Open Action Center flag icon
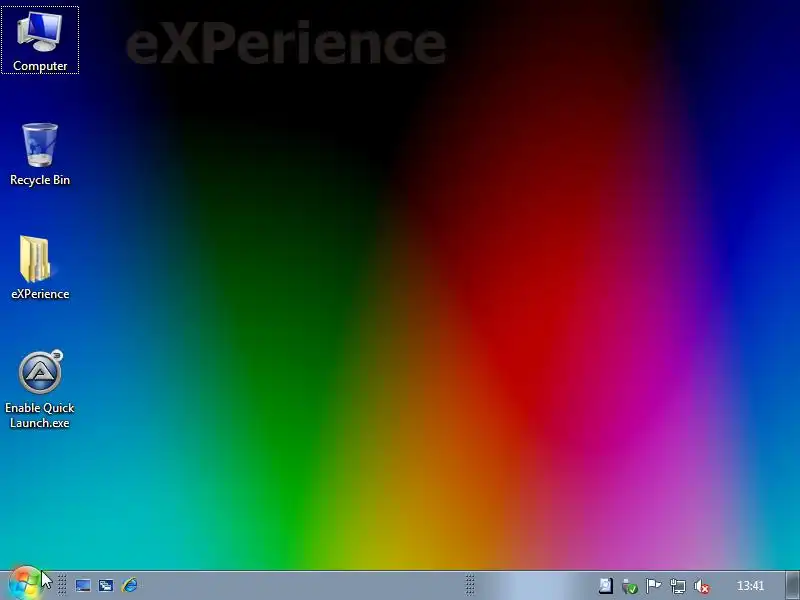Image resolution: width=800 pixels, height=600 pixels. click(654, 586)
